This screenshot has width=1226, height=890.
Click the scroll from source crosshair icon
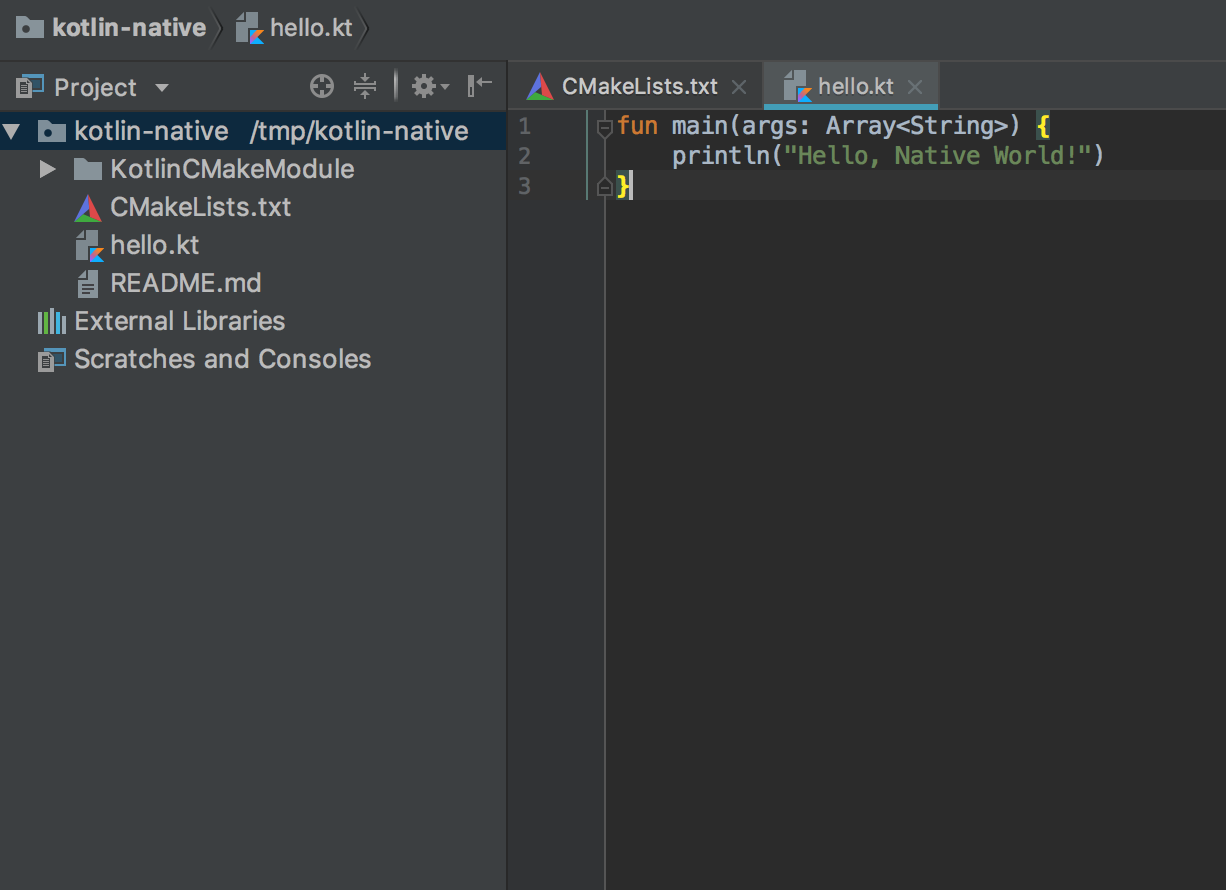coord(321,87)
